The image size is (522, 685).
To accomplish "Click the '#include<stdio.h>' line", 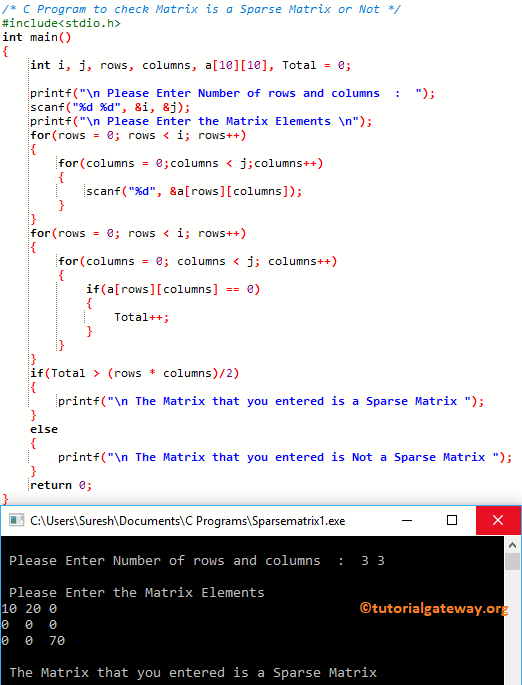I will coord(61,23).
